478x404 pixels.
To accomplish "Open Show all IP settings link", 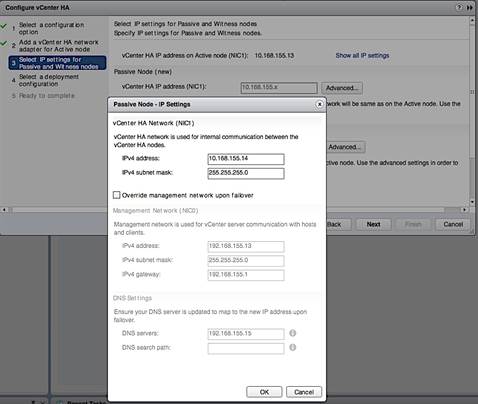I will (x=362, y=55).
